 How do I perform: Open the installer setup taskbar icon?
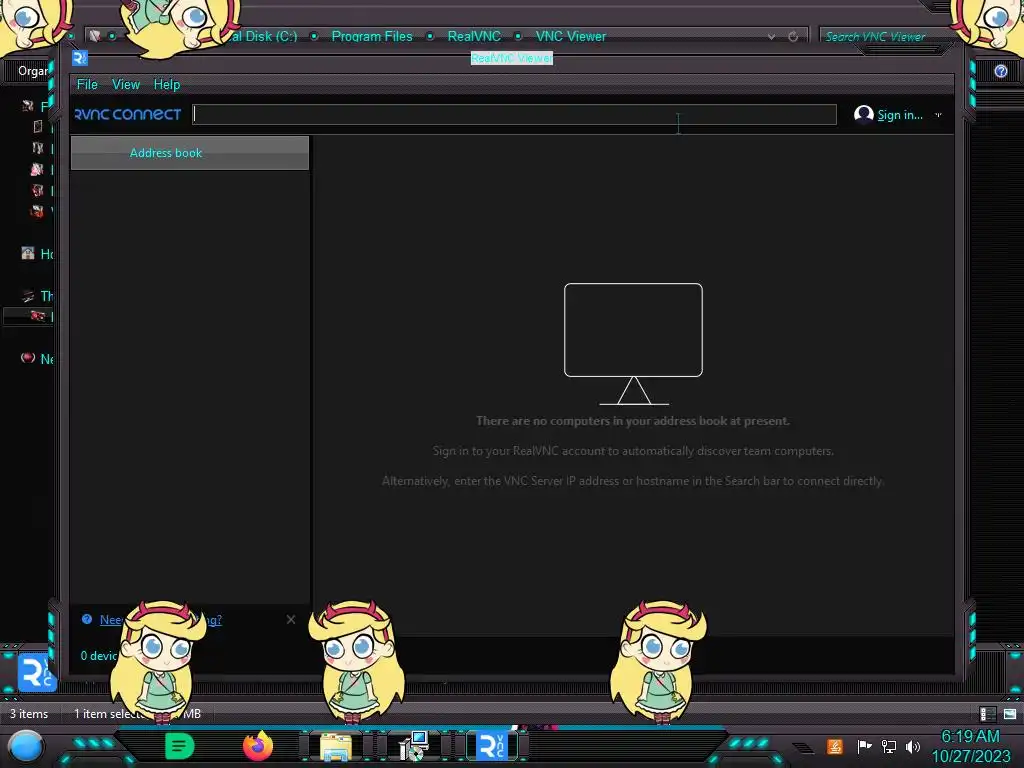413,746
